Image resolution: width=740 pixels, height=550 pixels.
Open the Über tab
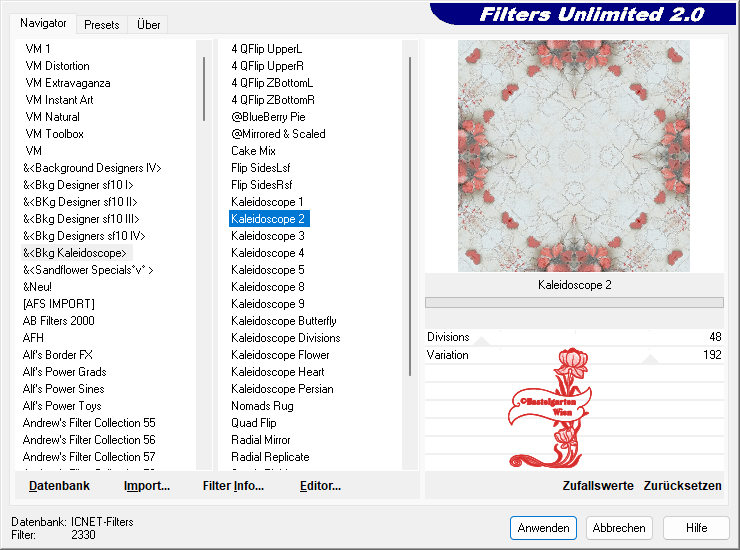[x=148, y=24]
